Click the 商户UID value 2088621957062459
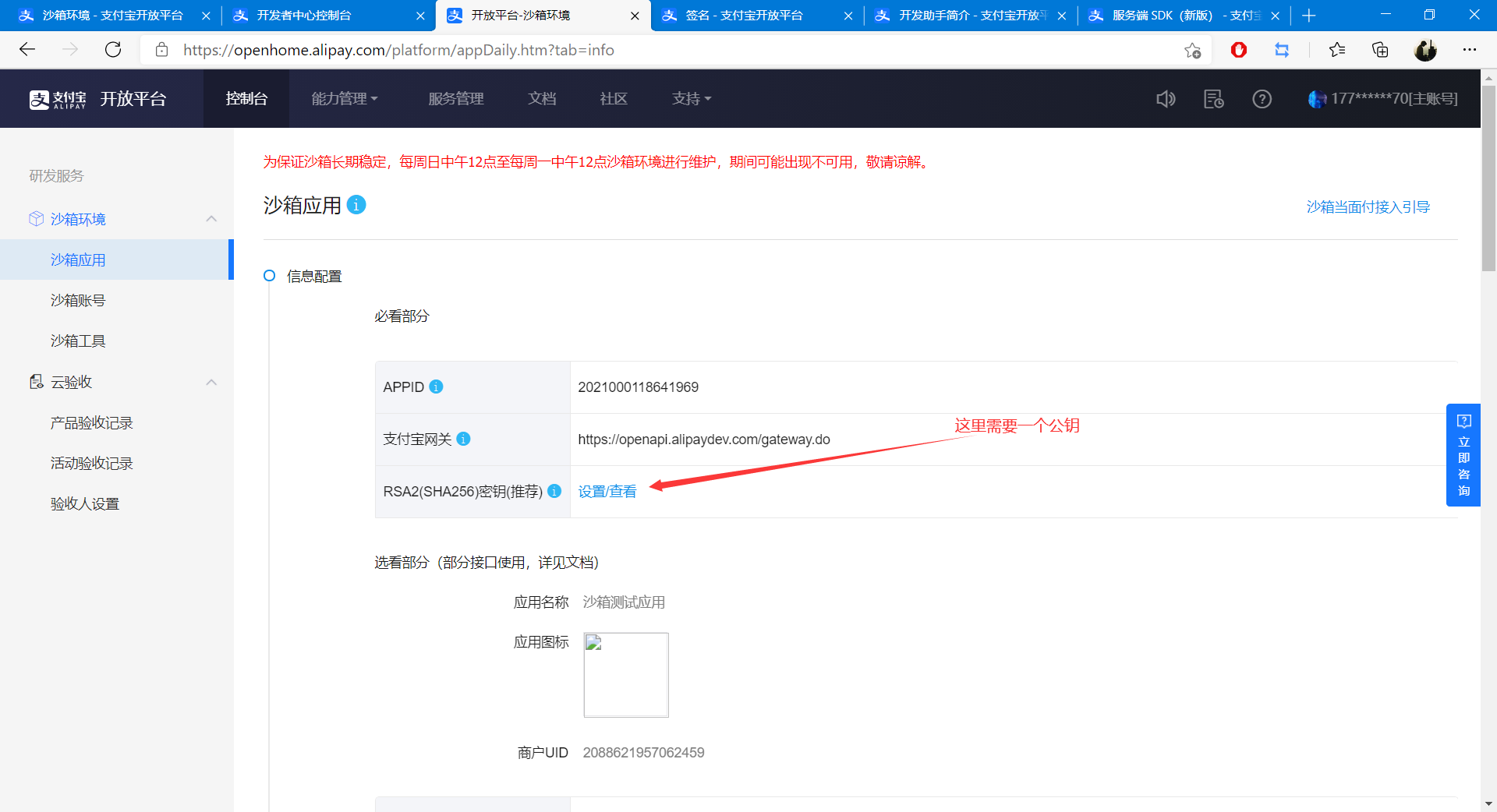 [644, 752]
